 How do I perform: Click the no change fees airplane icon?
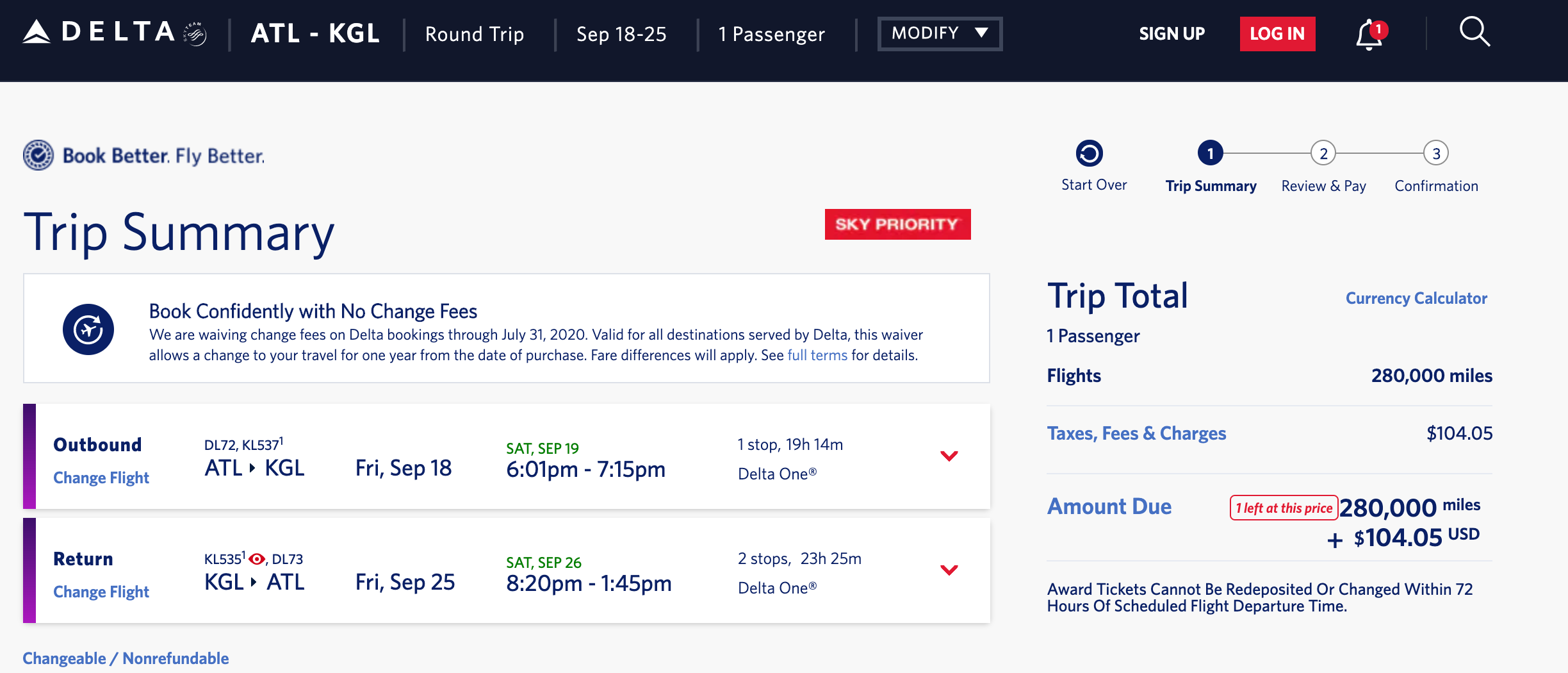click(x=88, y=329)
